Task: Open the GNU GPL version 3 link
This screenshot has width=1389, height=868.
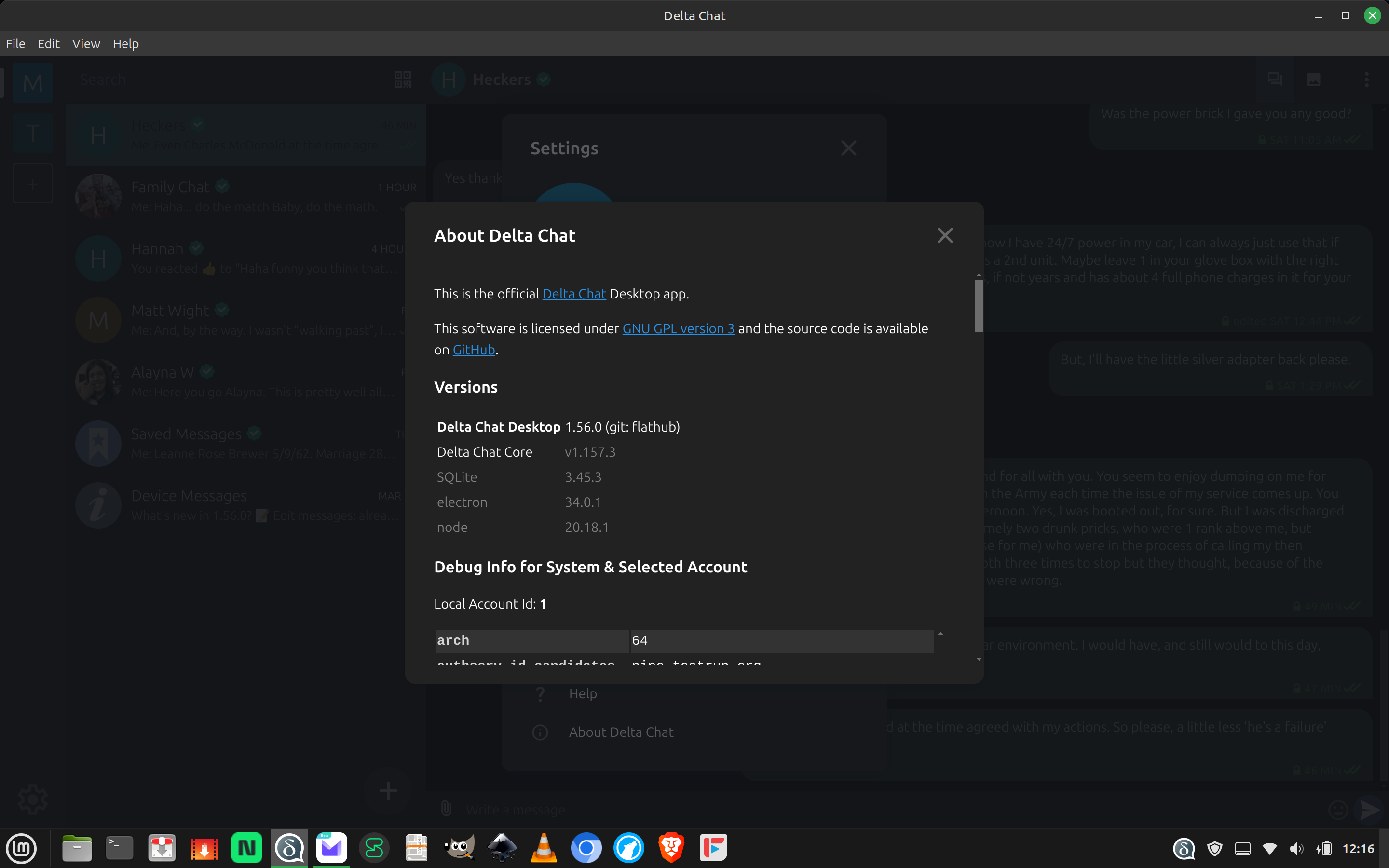Action: pyautogui.click(x=678, y=328)
